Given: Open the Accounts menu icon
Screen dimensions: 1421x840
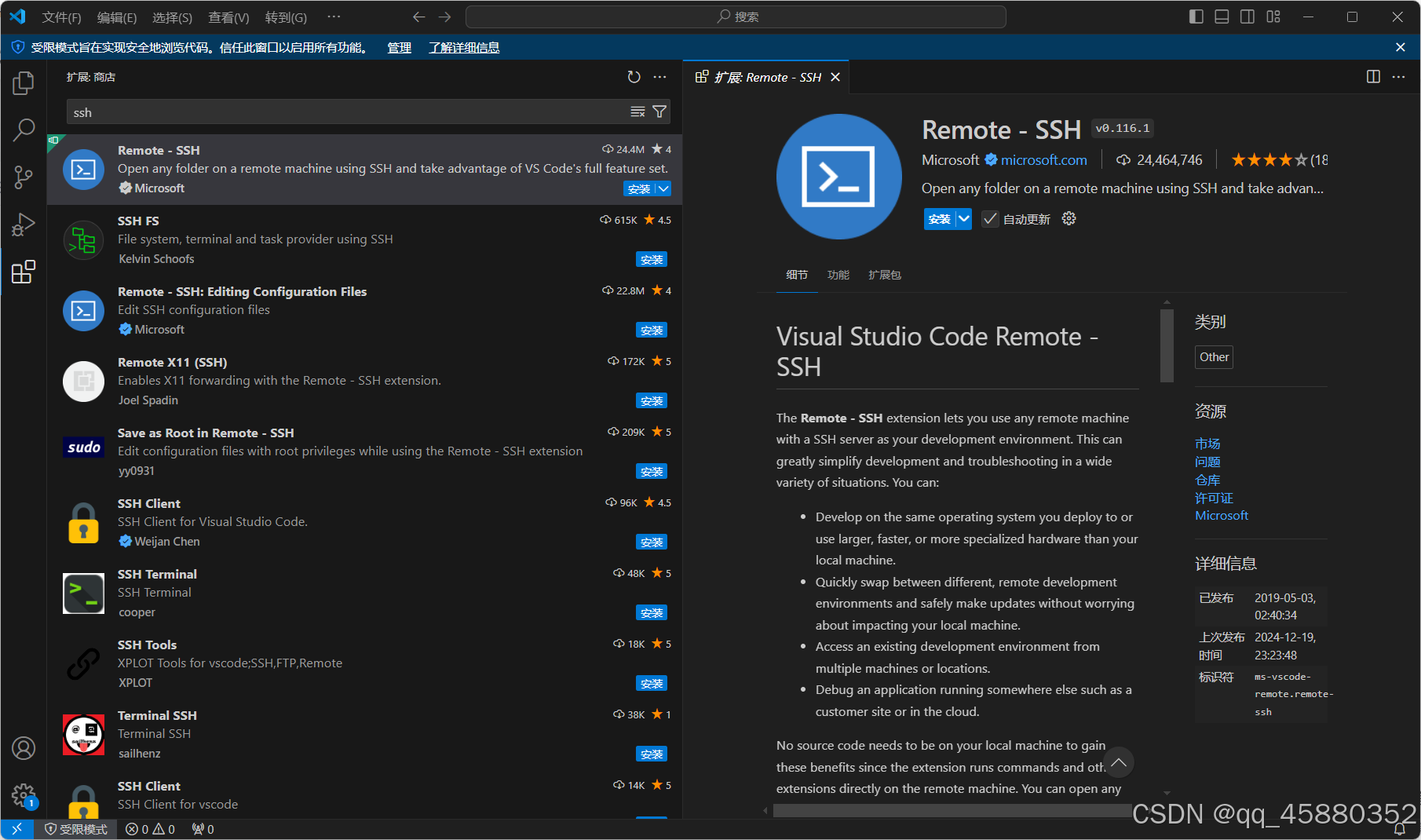Looking at the screenshot, I should click(24, 748).
